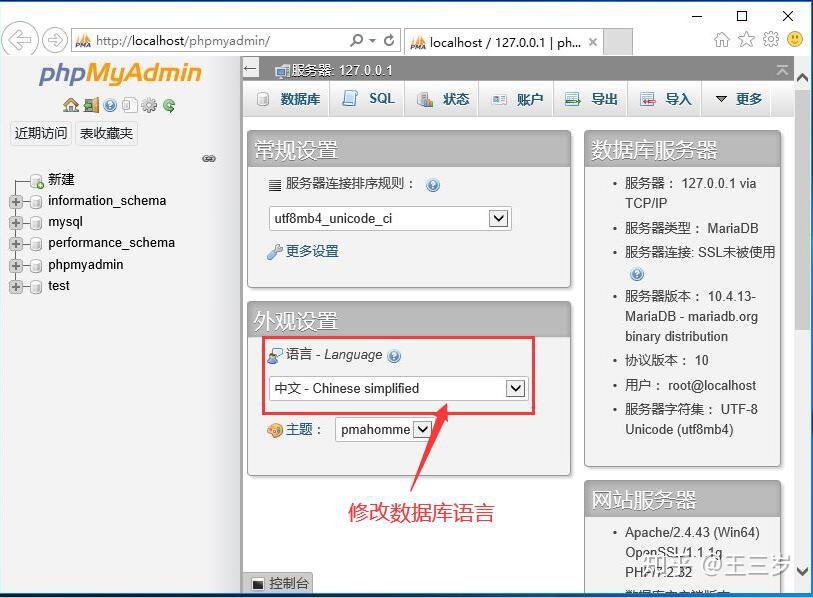Open the 更多 menu dropdown

point(739,99)
